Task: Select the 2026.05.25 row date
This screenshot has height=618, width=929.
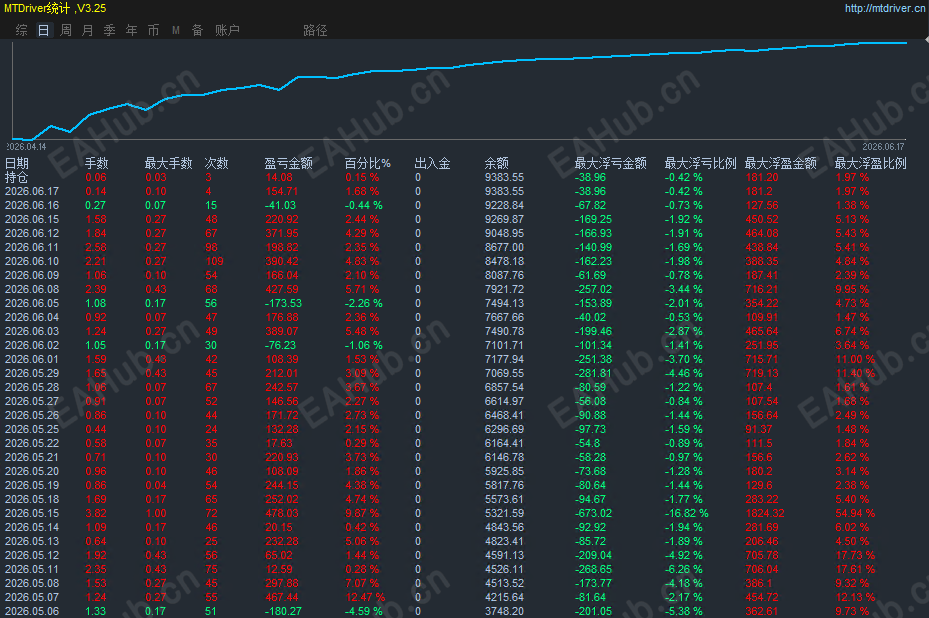Action: [x=32, y=429]
